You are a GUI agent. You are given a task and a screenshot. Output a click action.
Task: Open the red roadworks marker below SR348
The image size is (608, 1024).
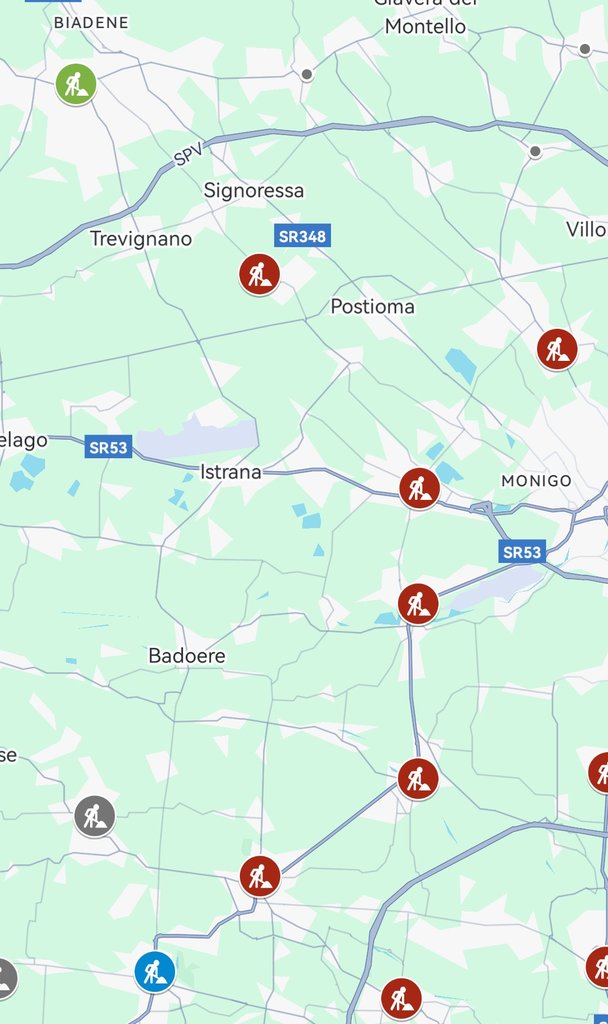point(259,274)
